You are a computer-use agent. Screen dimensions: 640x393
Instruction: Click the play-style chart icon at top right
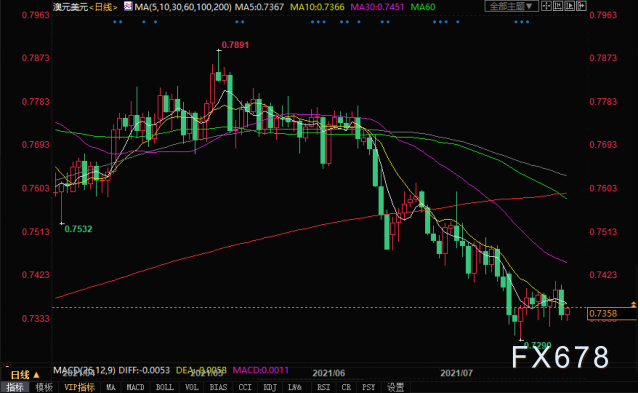569,6
